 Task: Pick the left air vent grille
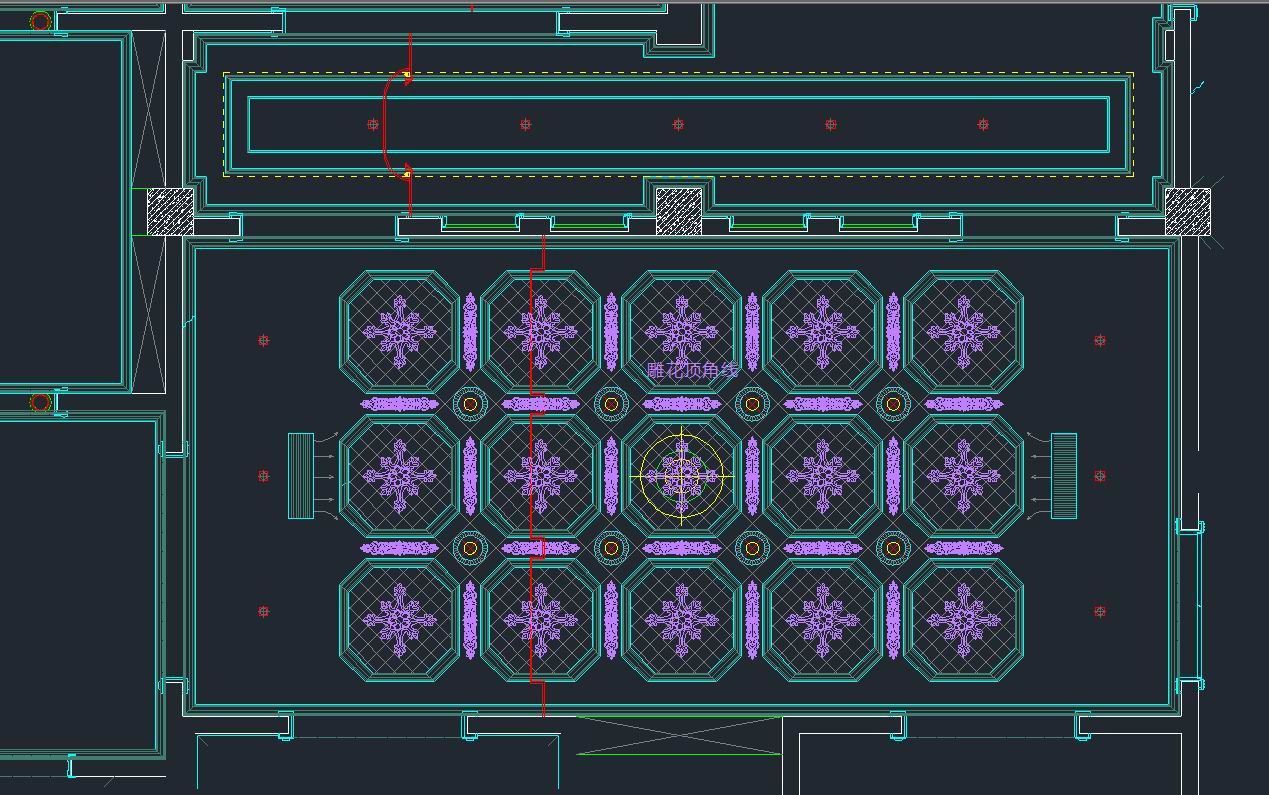click(x=301, y=476)
